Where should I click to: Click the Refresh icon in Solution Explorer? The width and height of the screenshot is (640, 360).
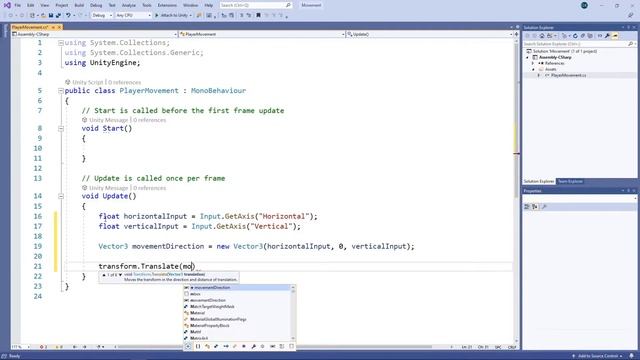pyautogui.click(x=575, y=36)
